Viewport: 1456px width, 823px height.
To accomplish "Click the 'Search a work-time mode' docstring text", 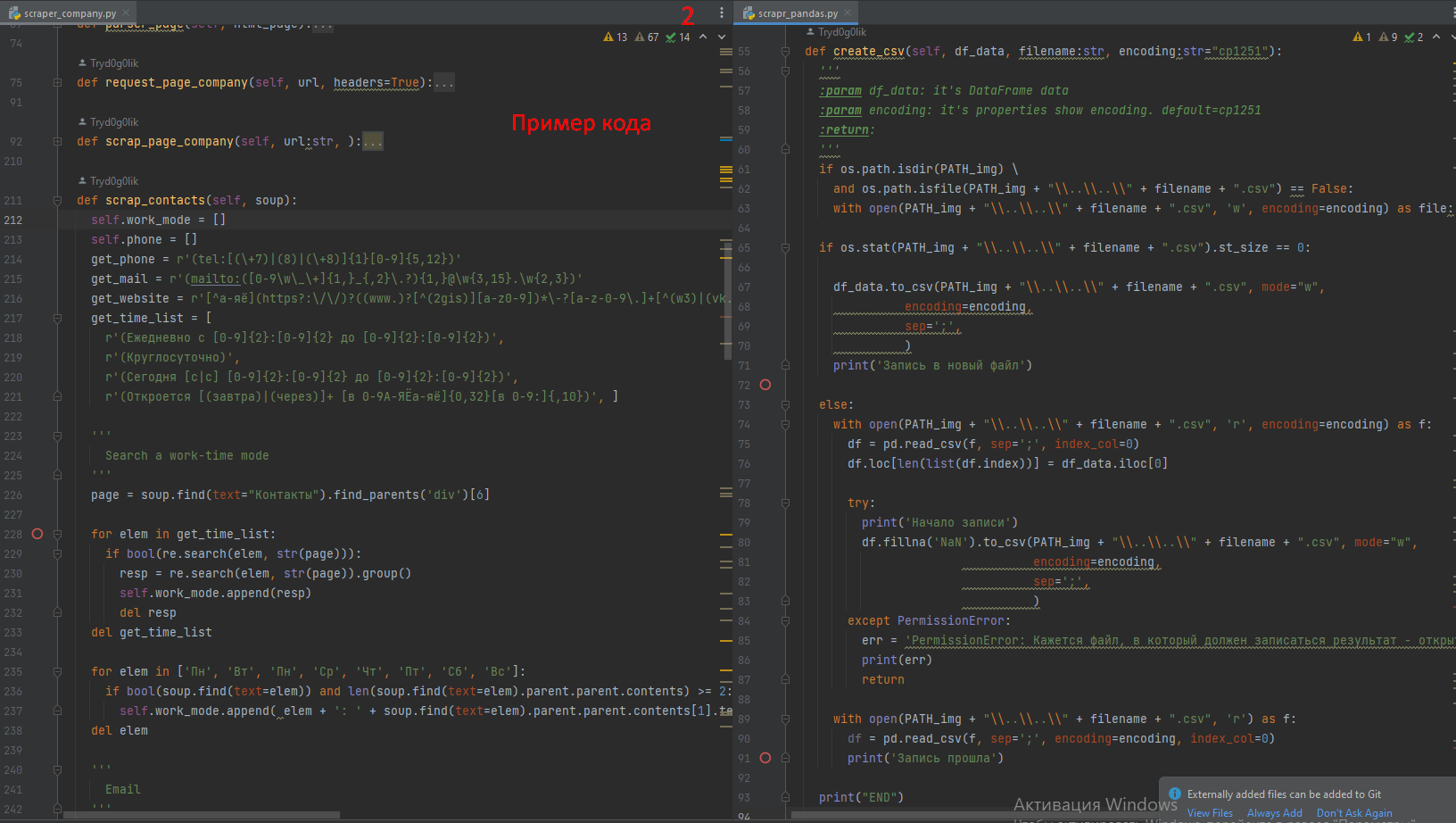I will point(187,455).
